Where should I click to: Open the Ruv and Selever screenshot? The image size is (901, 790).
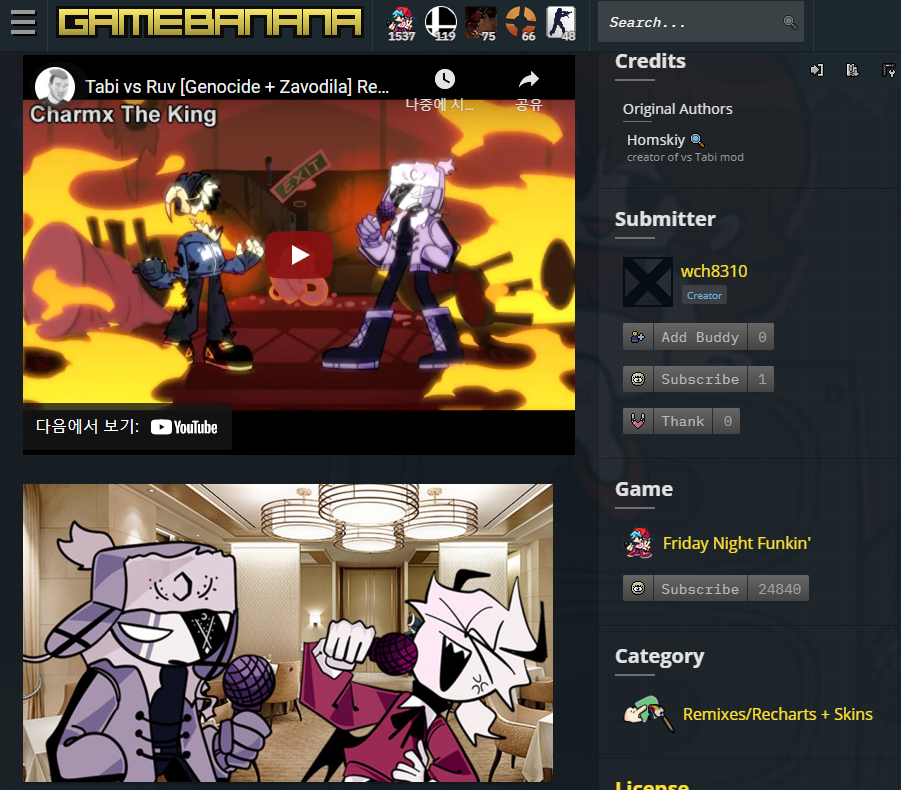click(x=288, y=633)
